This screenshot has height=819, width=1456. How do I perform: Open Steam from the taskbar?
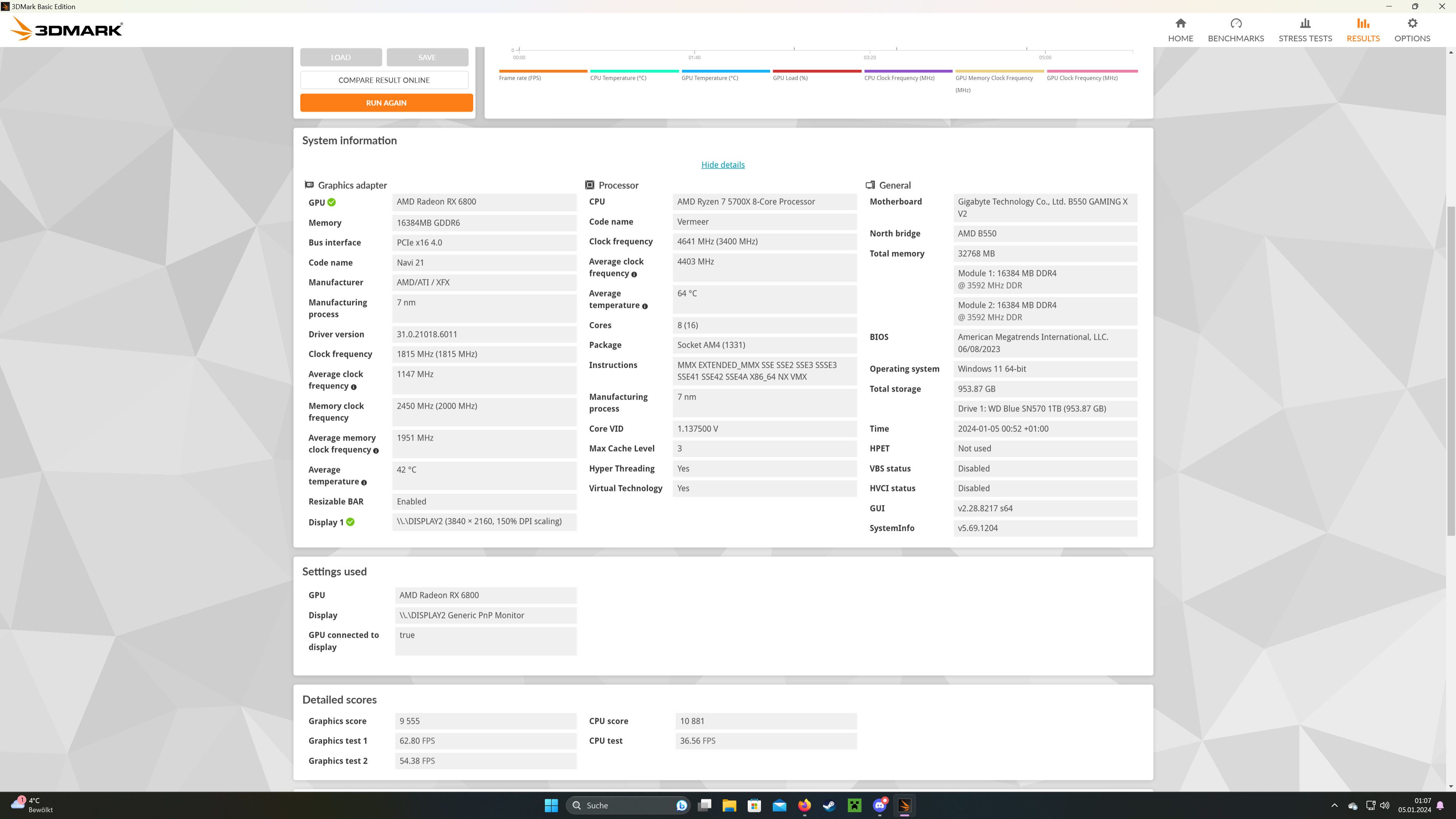[829, 805]
